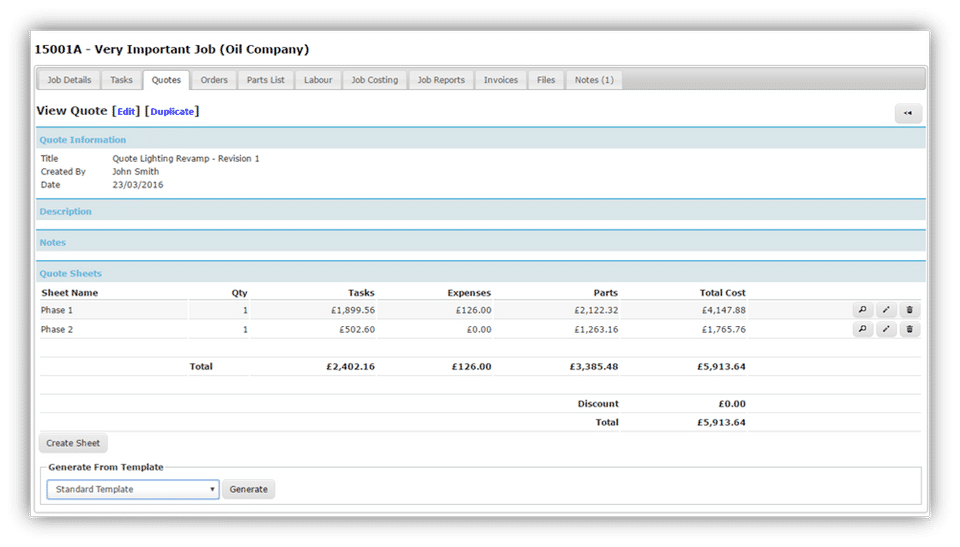Click the quote title Quote Lighting Revamp
Viewport: 960px width, 547px height.
pyautogui.click(x=186, y=158)
